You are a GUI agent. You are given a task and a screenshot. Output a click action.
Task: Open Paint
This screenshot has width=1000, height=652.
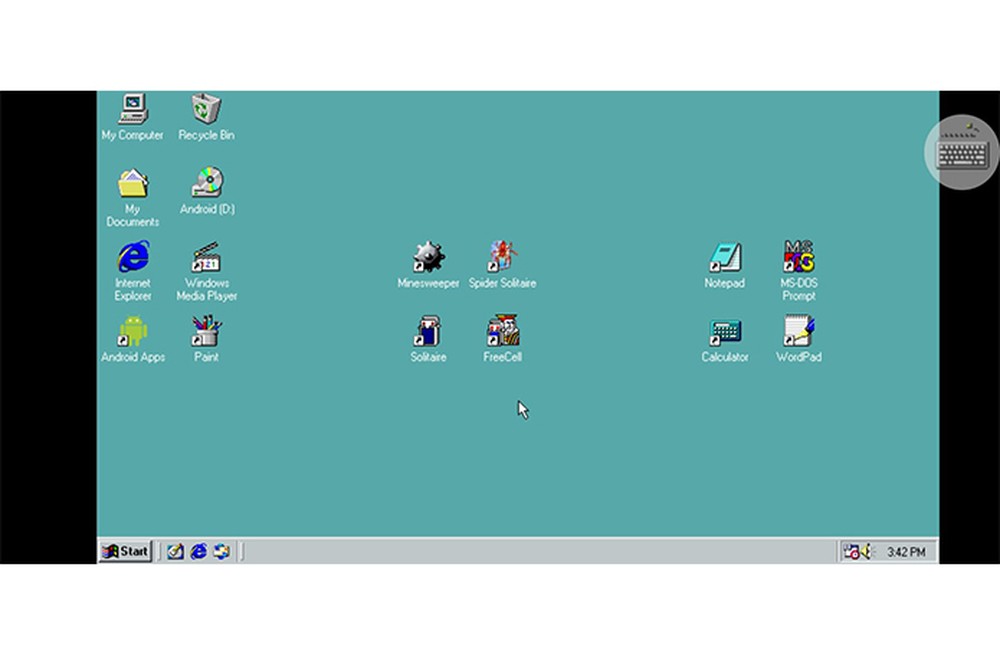[x=205, y=330]
